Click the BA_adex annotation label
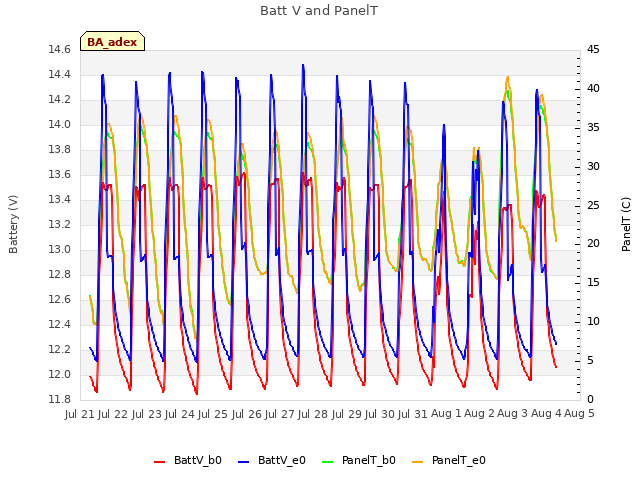640x480 pixels. (x=112, y=42)
